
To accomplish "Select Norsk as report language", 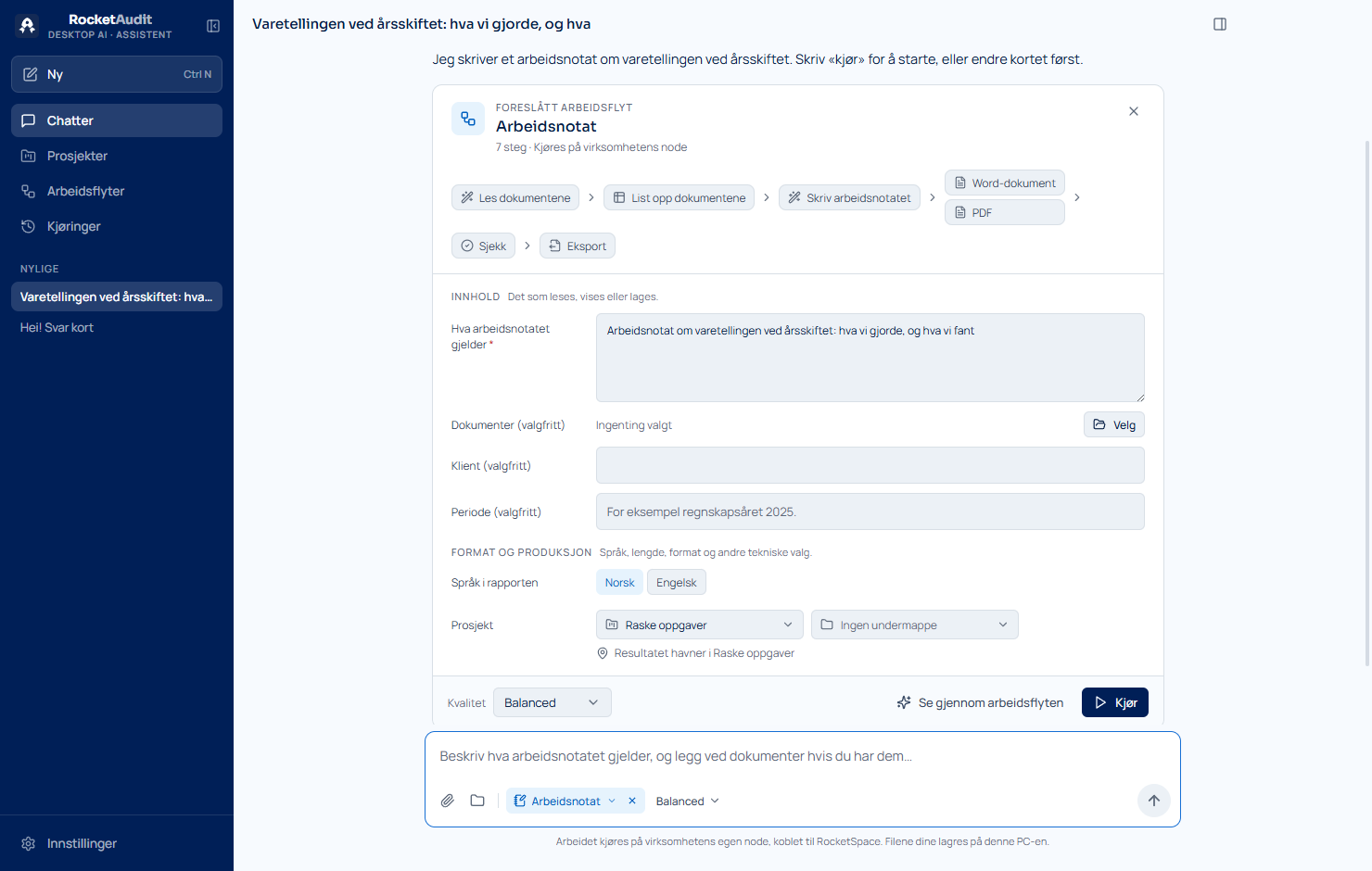I will pos(619,582).
